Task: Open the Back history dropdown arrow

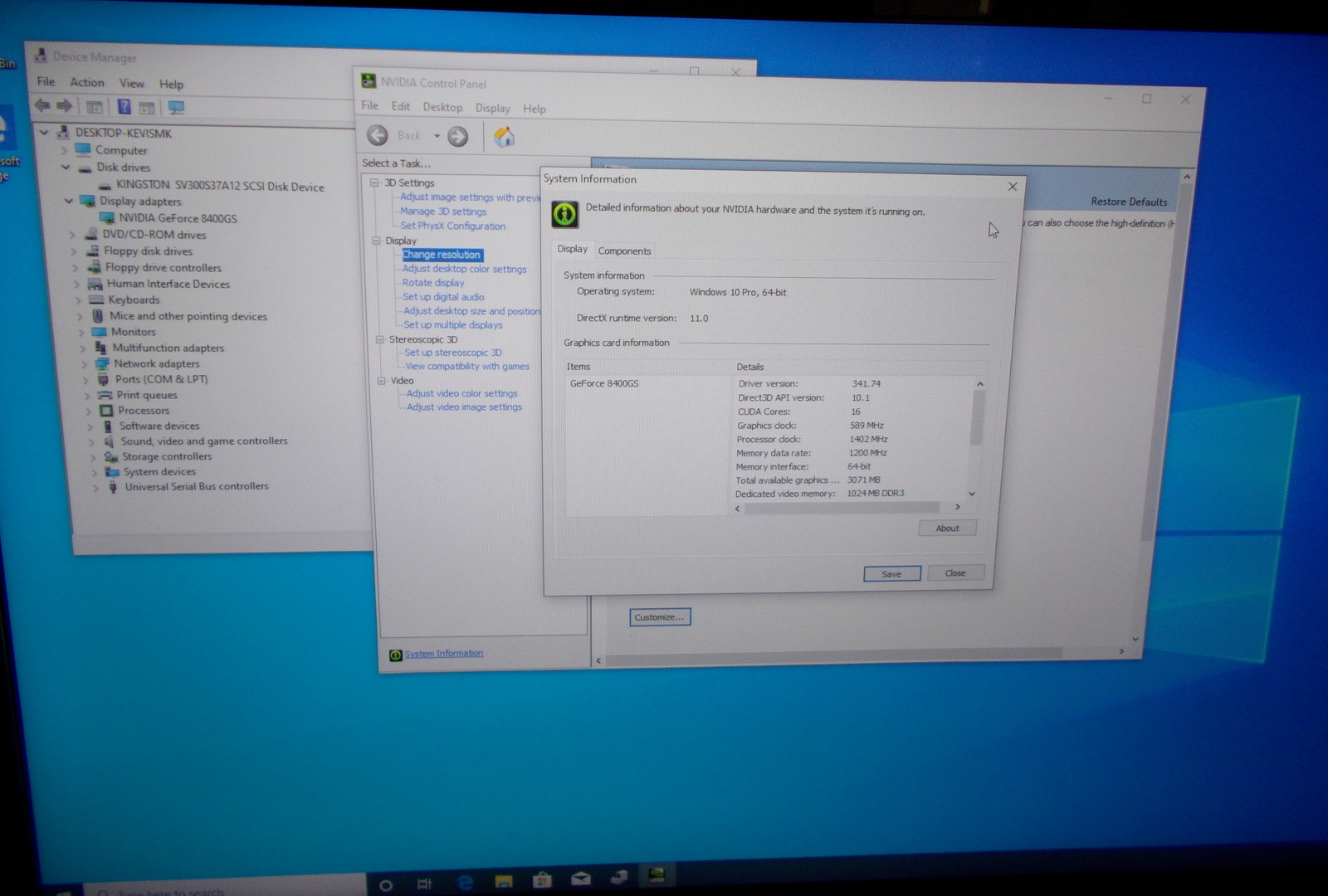Action: [437, 136]
